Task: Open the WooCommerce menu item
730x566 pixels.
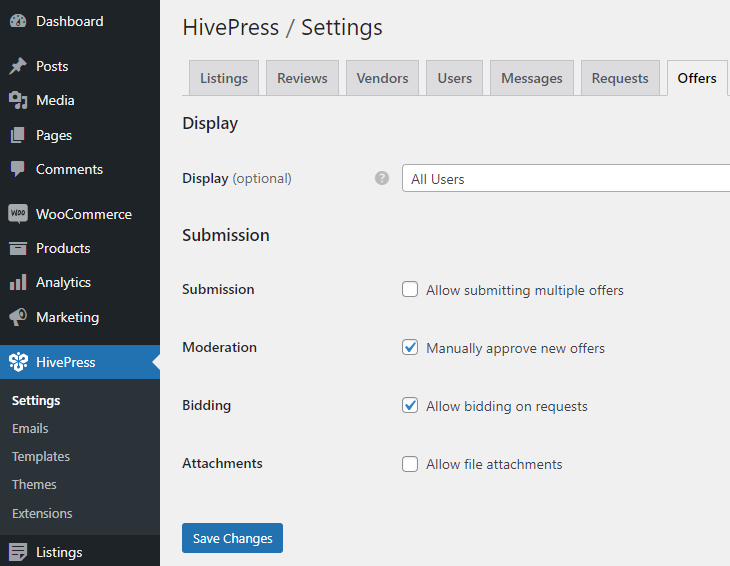Action: pyautogui.click(x=80, y=214)
